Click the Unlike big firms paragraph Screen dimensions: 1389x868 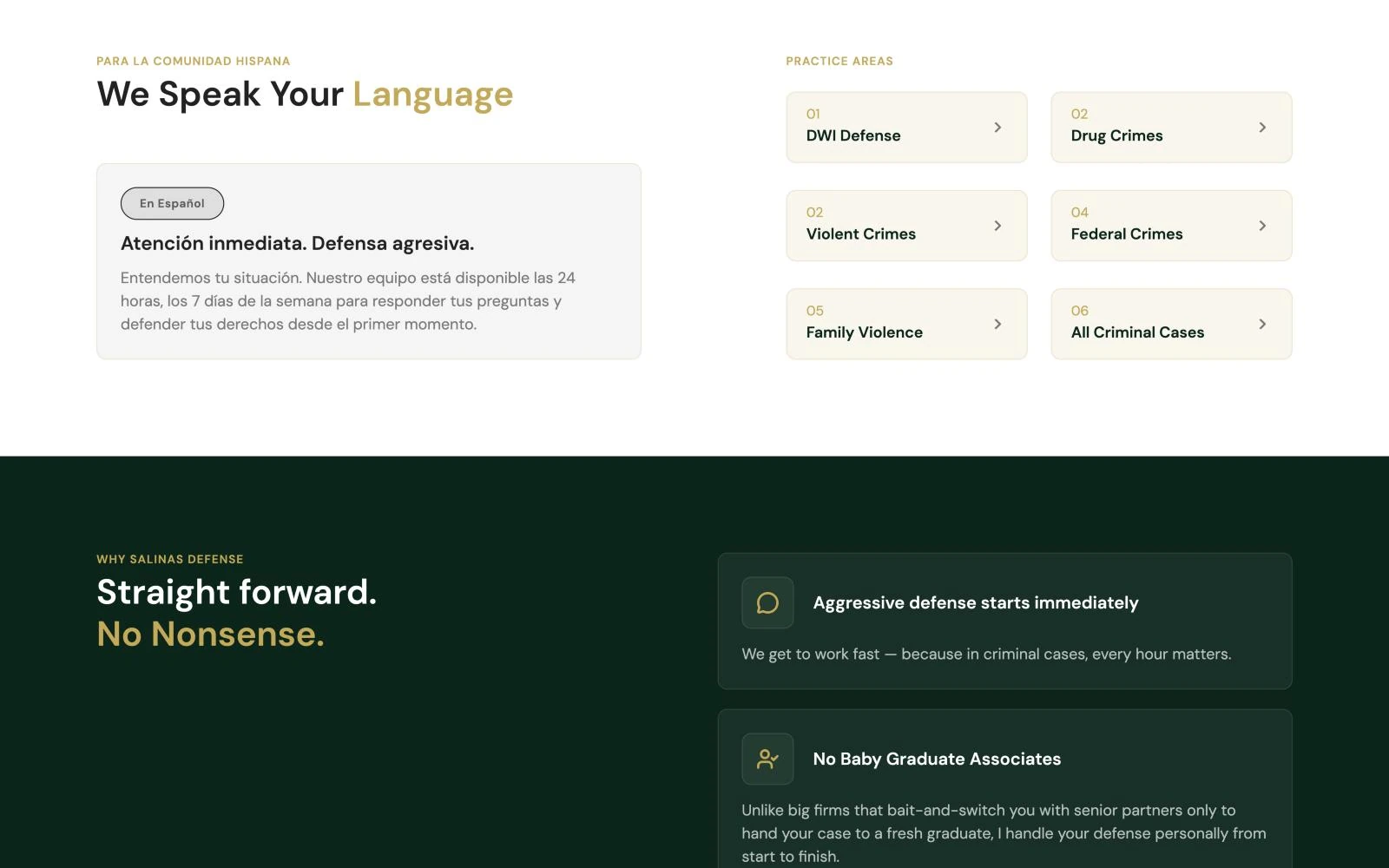coord(1004,833)
